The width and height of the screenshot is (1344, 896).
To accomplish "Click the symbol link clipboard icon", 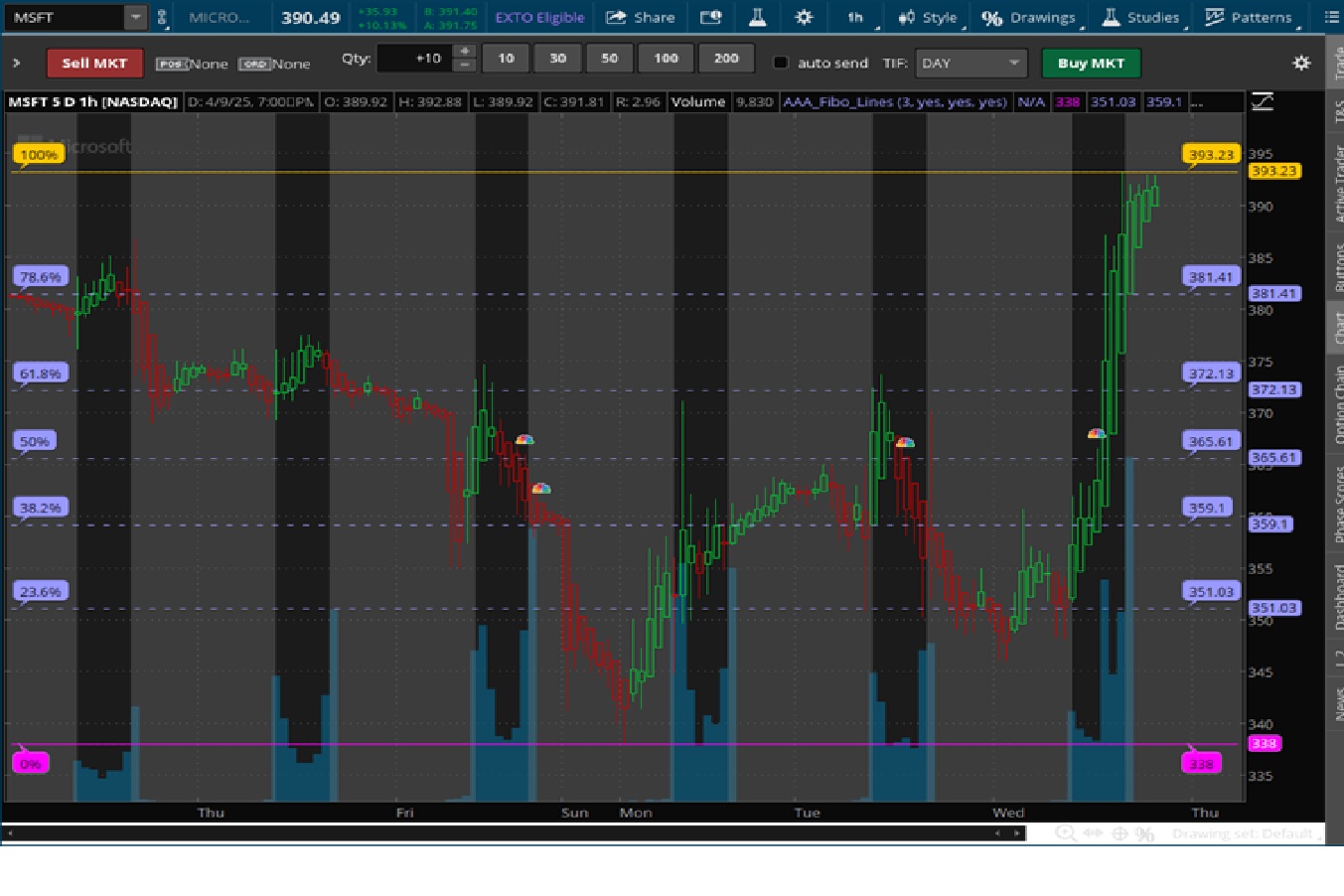I will pyautogui.click(x=162, y=17).
